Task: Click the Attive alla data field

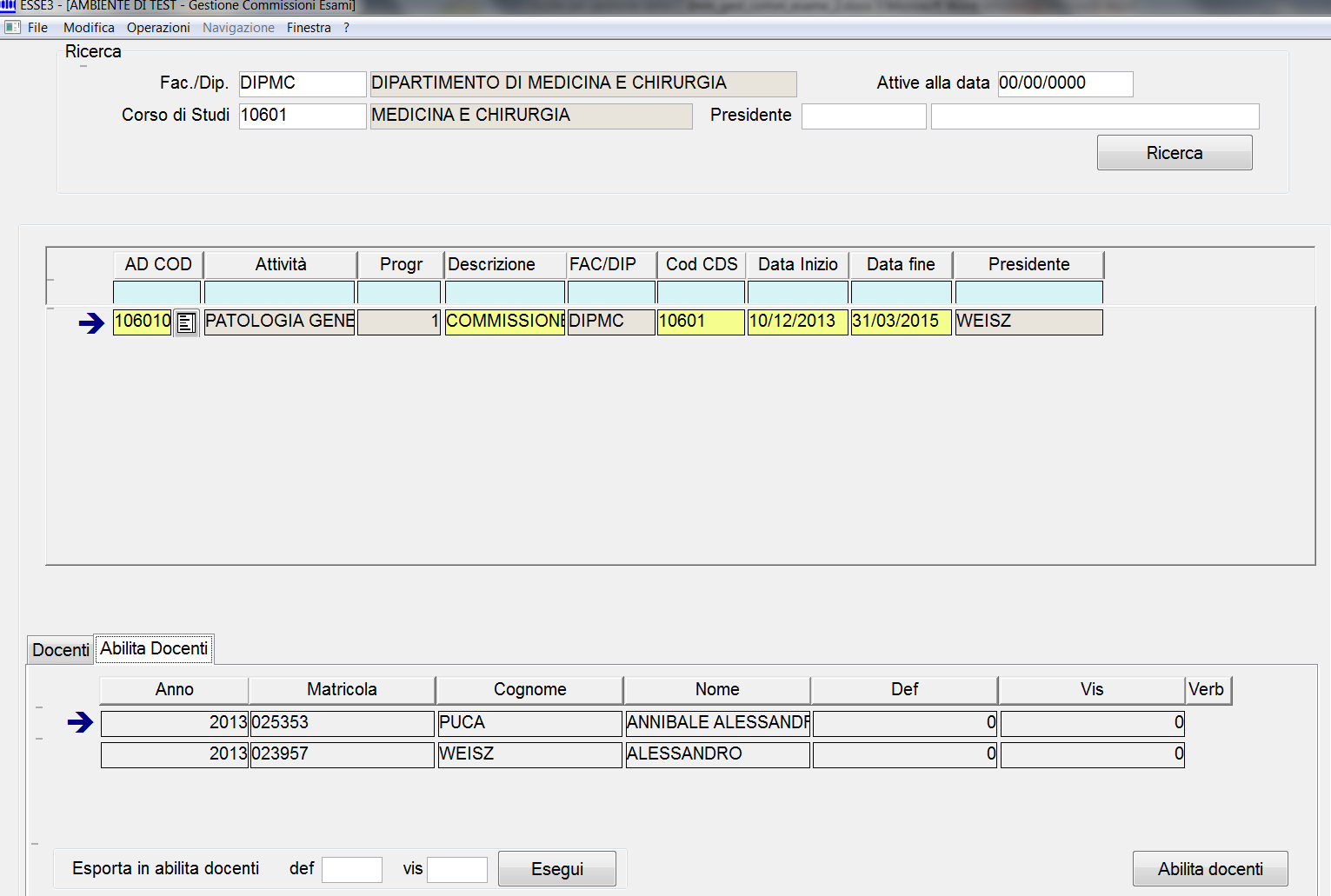Action: coord(1065,83)
